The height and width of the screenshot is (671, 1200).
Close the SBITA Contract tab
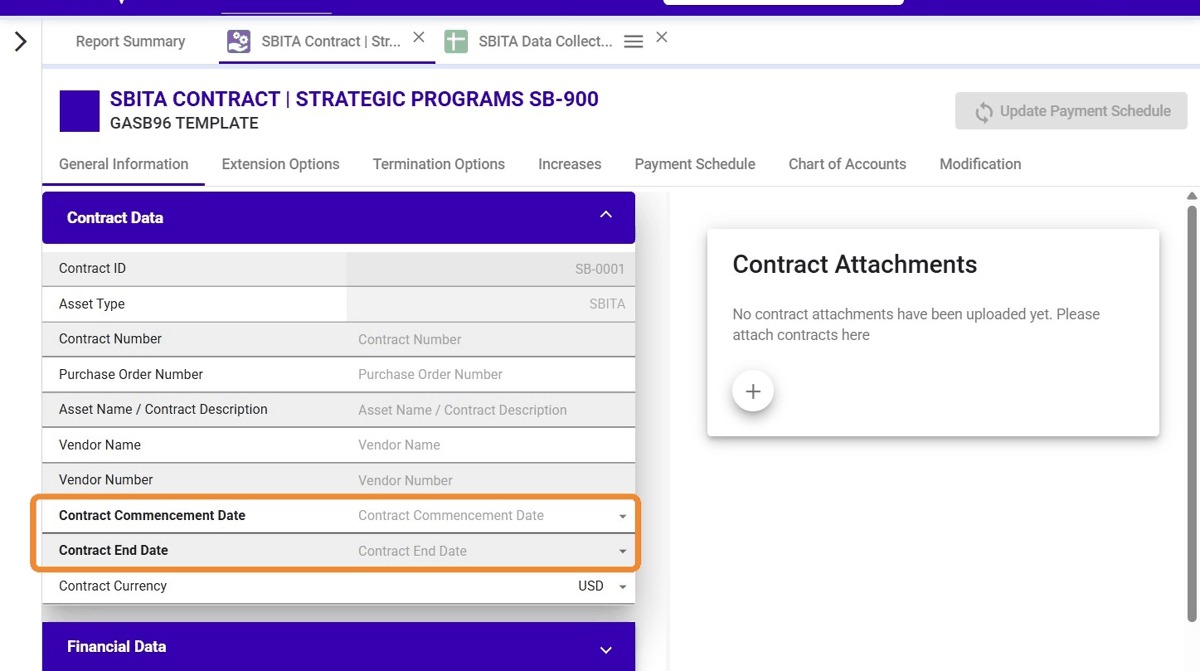(x=419, y=37)
